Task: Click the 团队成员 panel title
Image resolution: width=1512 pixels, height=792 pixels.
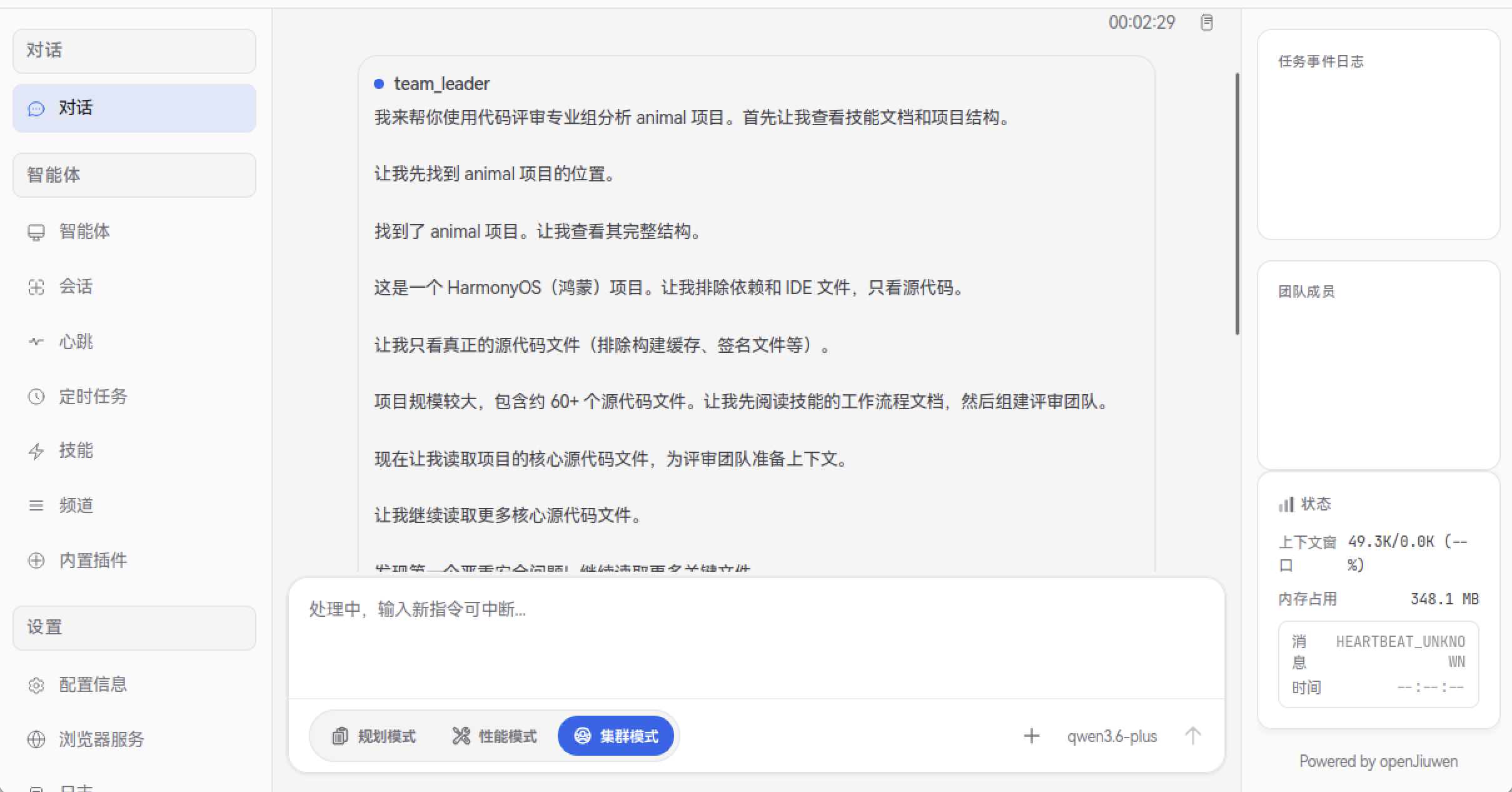Action: (1306, 292)
